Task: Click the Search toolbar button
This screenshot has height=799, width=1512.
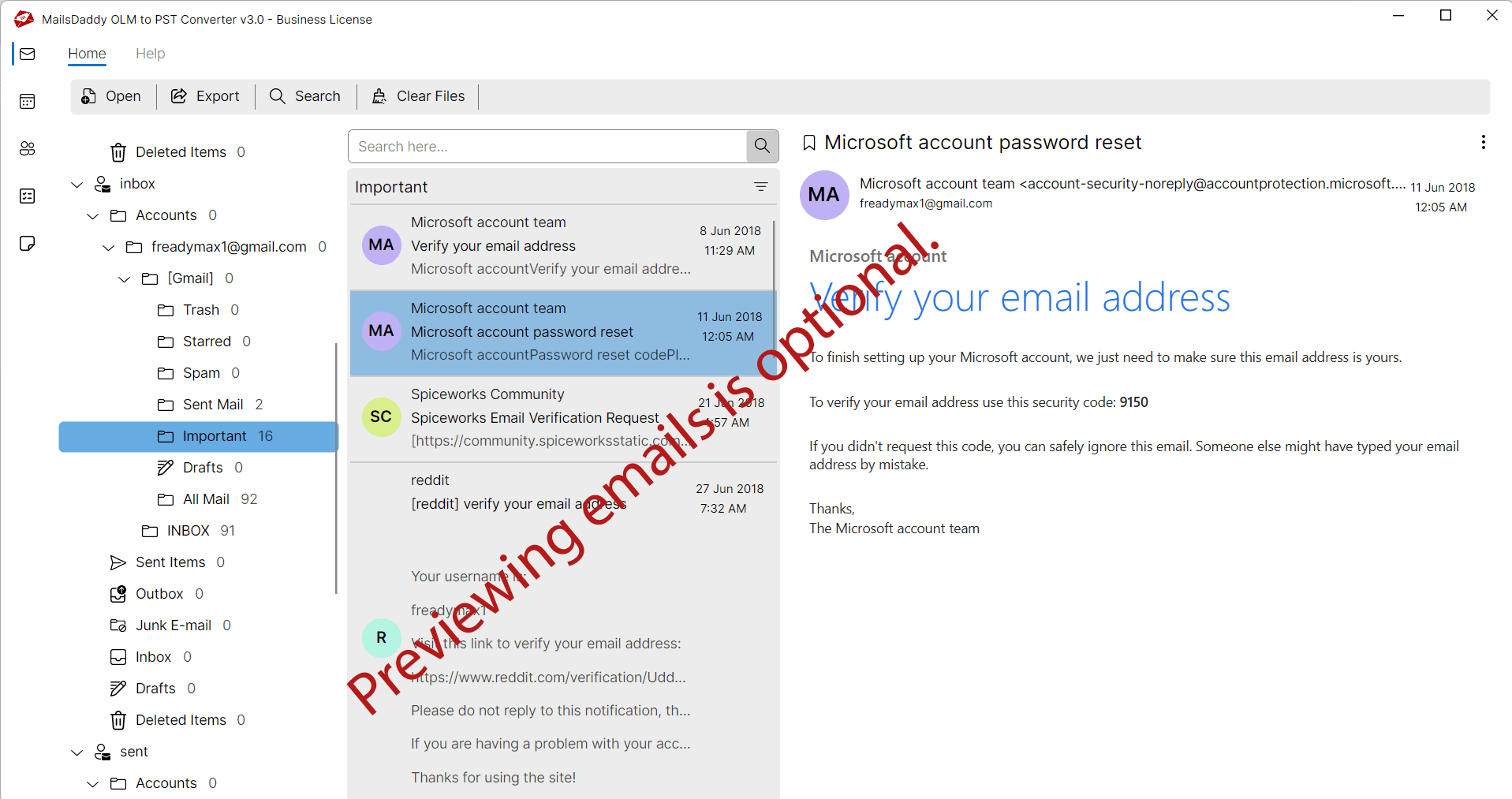Action: pyautogui.click(x=305, y=96)
